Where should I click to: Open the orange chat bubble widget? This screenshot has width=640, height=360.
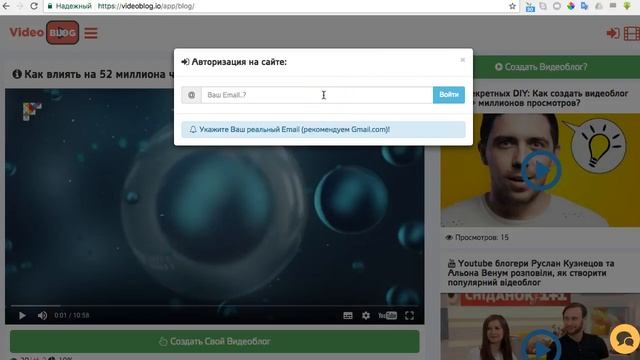(625, 339)
